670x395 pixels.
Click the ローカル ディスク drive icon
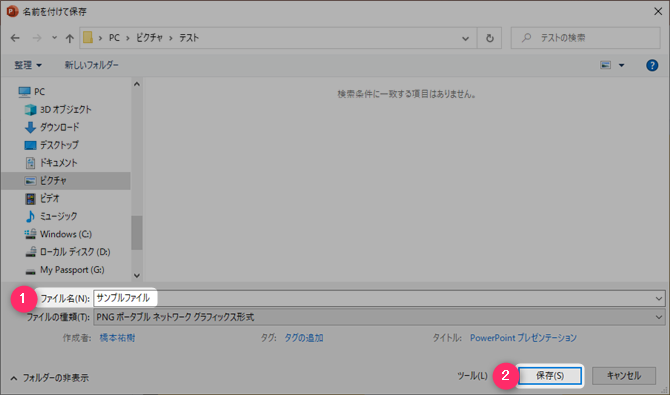click(31, 252)
